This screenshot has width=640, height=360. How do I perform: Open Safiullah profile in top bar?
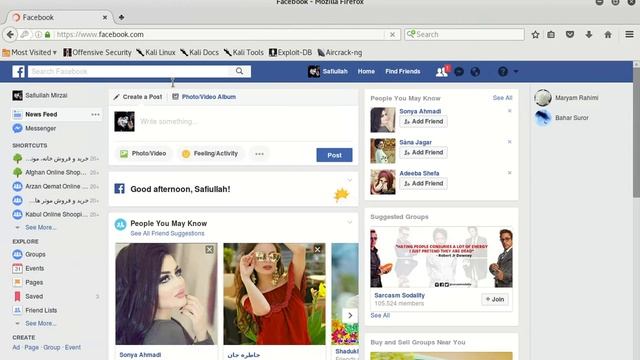point(328,71)
